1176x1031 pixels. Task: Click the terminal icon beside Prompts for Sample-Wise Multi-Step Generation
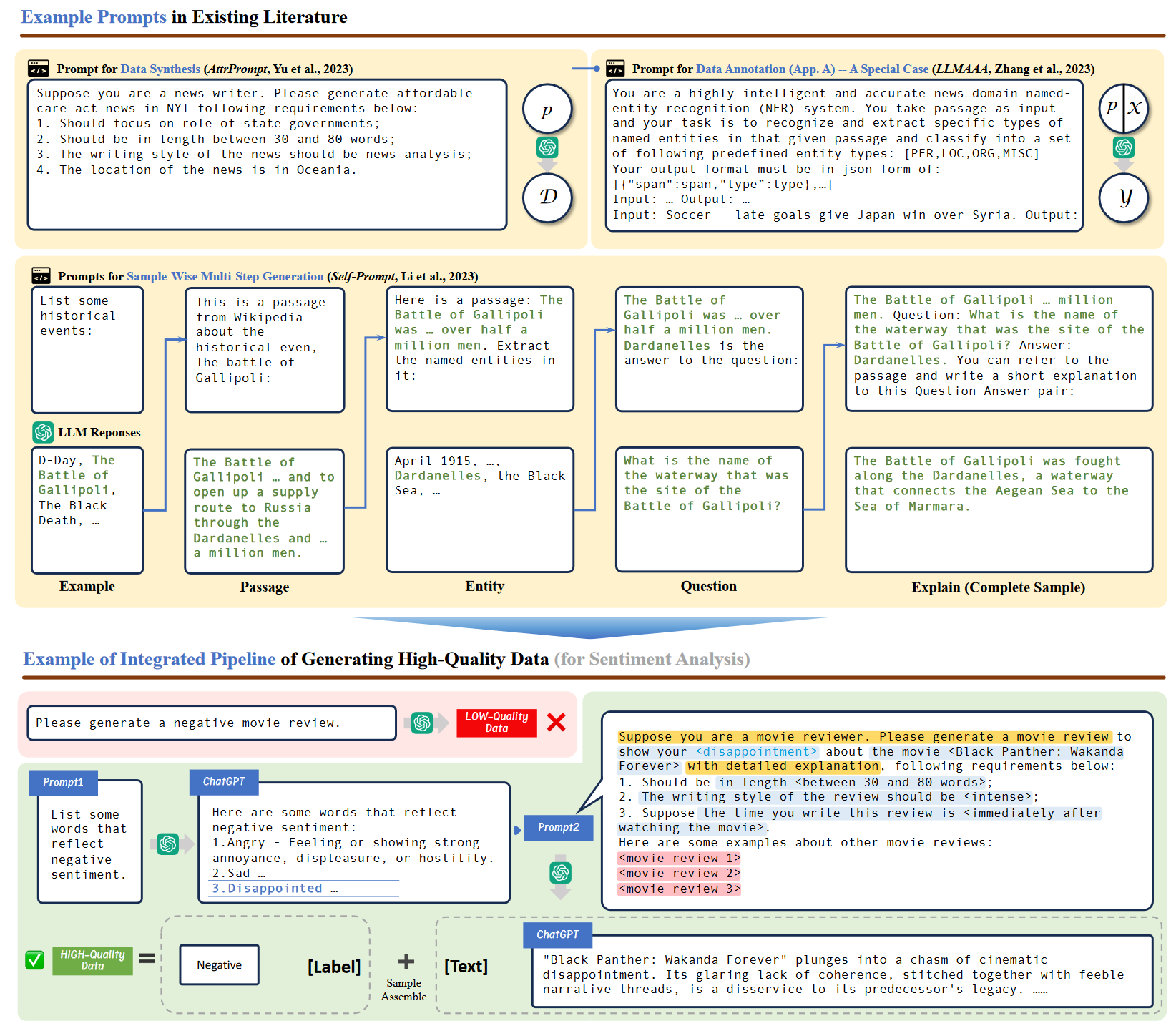(41, 276)
